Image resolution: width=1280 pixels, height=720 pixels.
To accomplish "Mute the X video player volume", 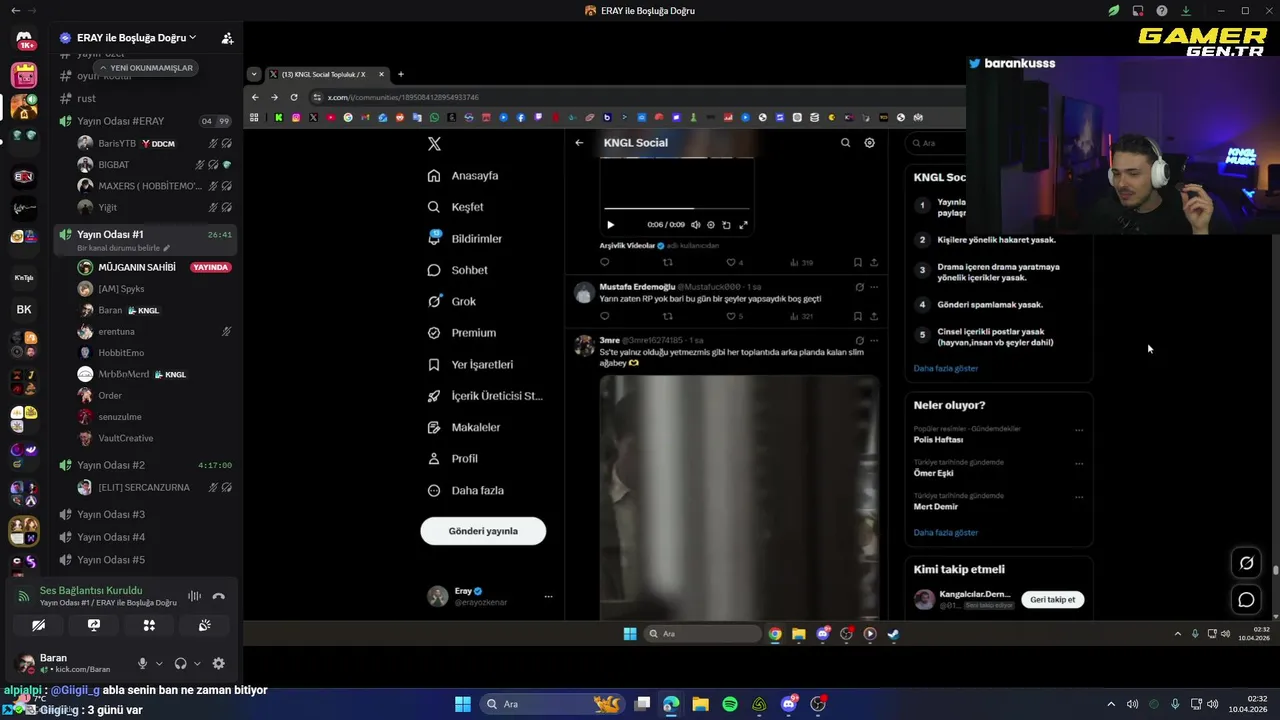I will coord(696,225).
